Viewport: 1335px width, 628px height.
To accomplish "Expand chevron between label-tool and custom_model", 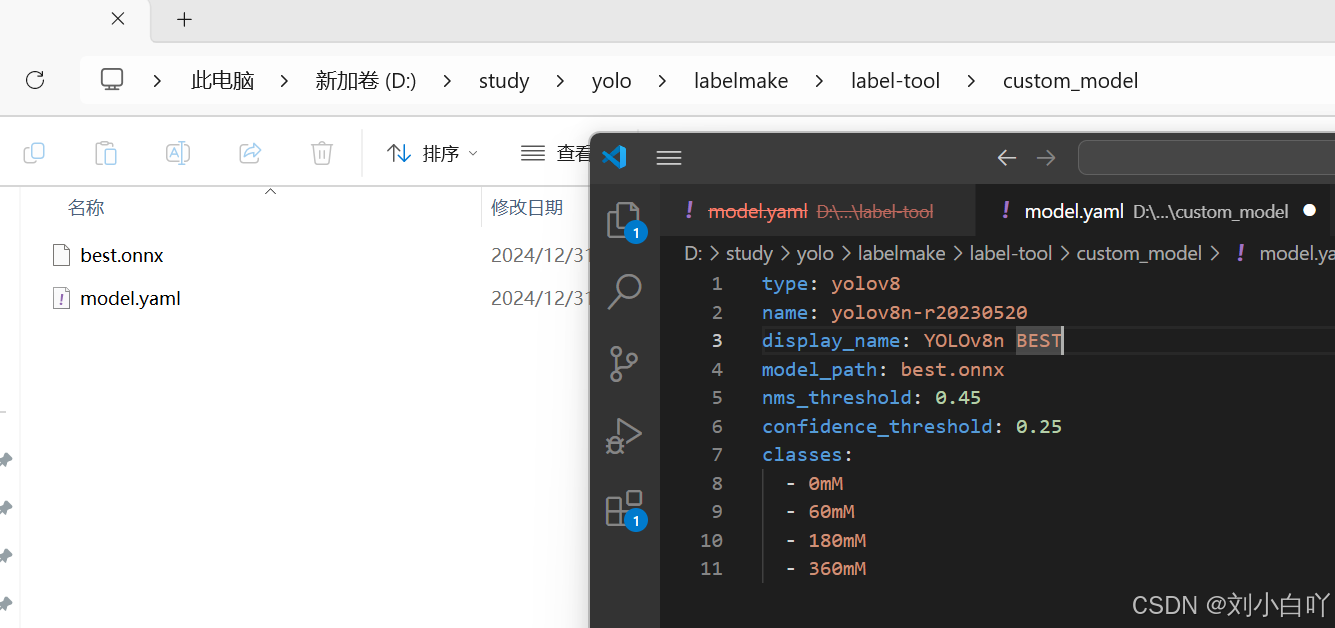I will (972, 81).
